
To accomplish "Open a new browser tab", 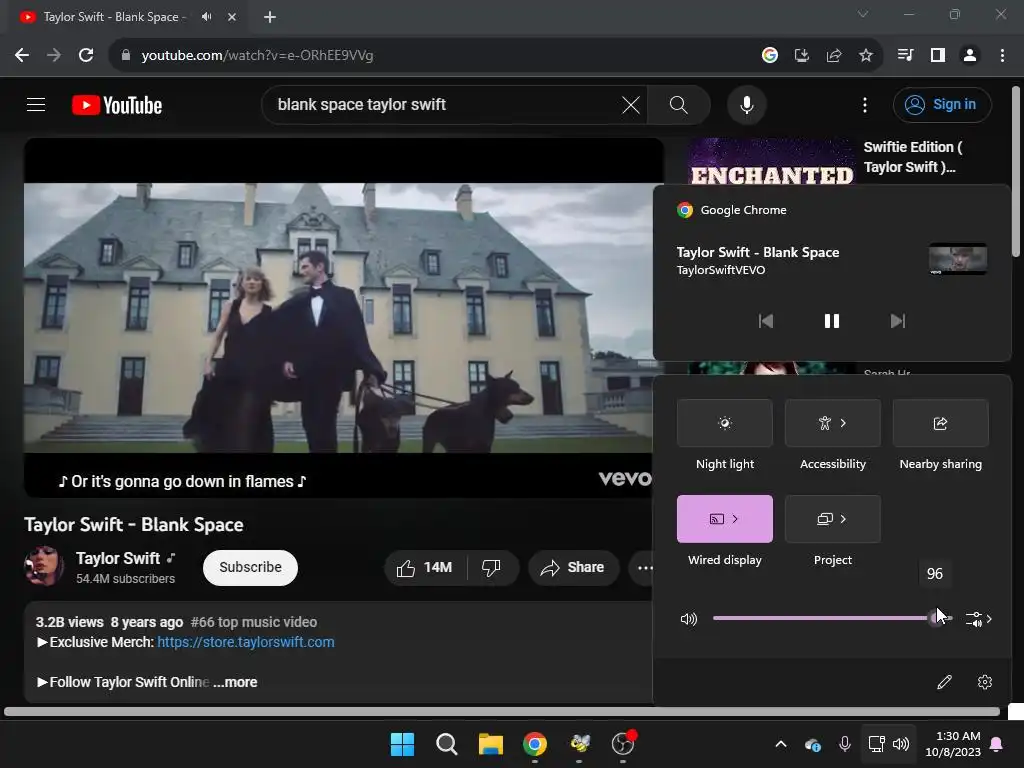I will pos(270,17).
